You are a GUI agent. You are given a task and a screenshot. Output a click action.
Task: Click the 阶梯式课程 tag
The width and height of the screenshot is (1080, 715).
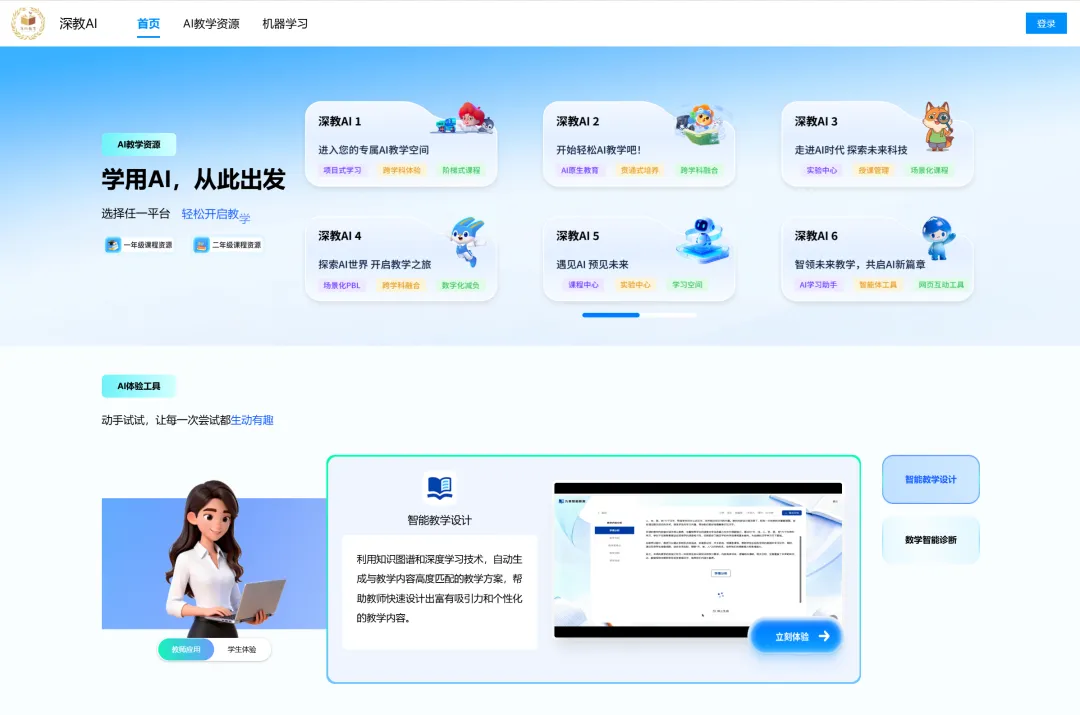pos(461,170)
